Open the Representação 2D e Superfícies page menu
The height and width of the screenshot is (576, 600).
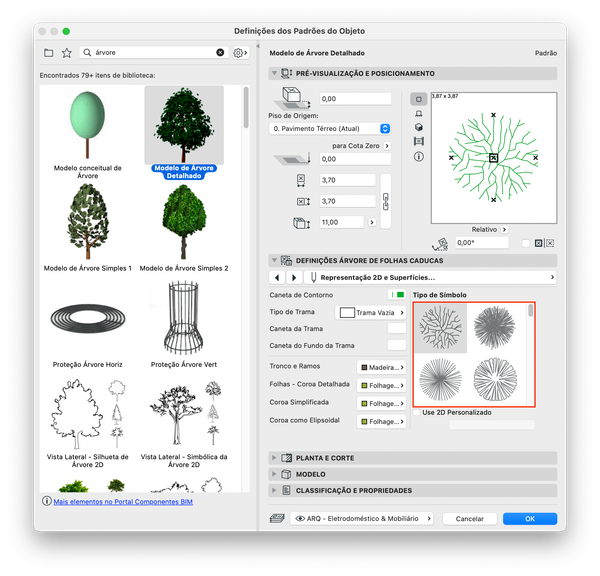coord(430,277)
